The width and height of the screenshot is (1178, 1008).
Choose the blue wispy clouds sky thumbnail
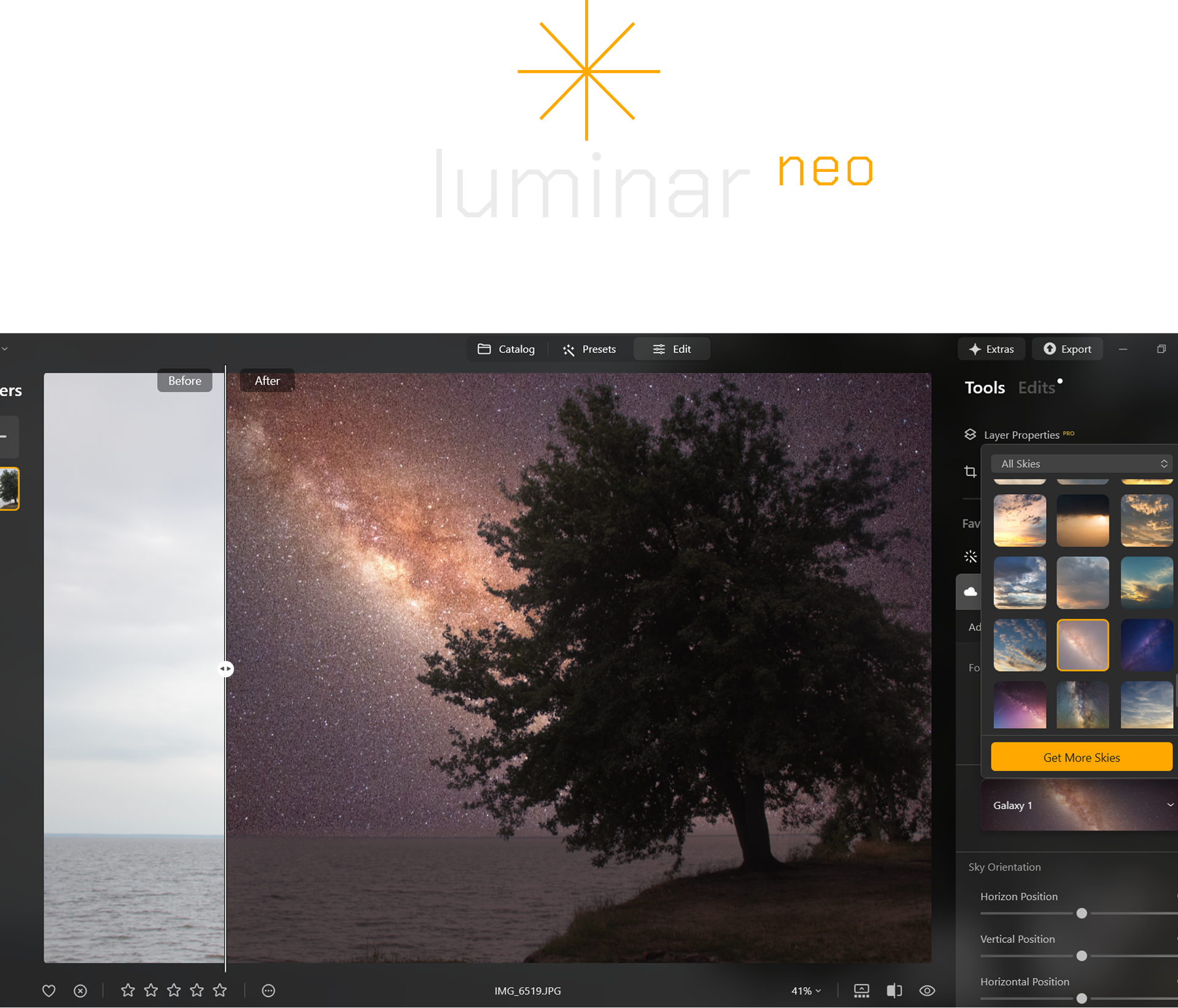point(1146,705)
